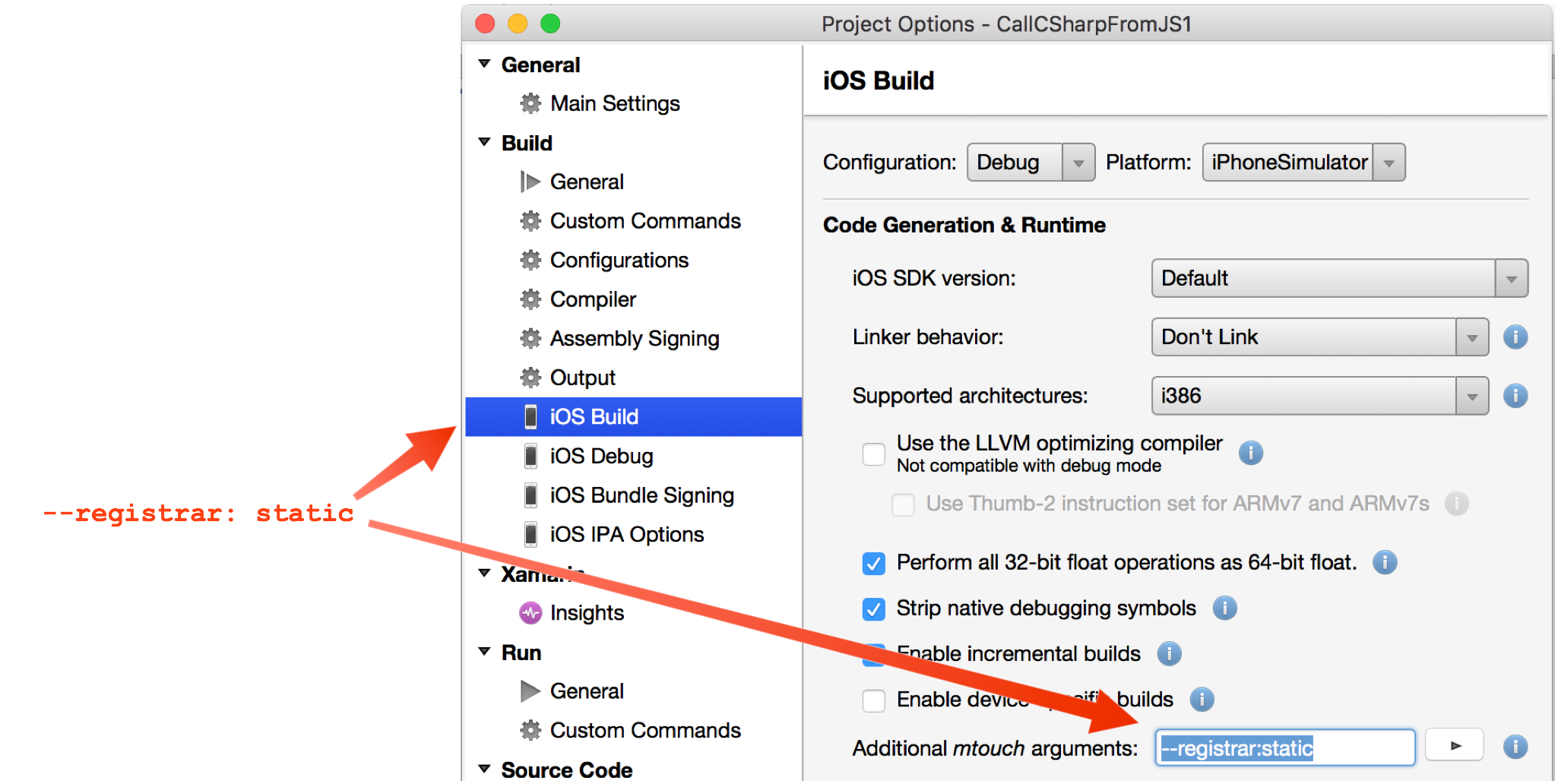Click info icon for Strip native debugging symbols

[x=1224, y=608]
